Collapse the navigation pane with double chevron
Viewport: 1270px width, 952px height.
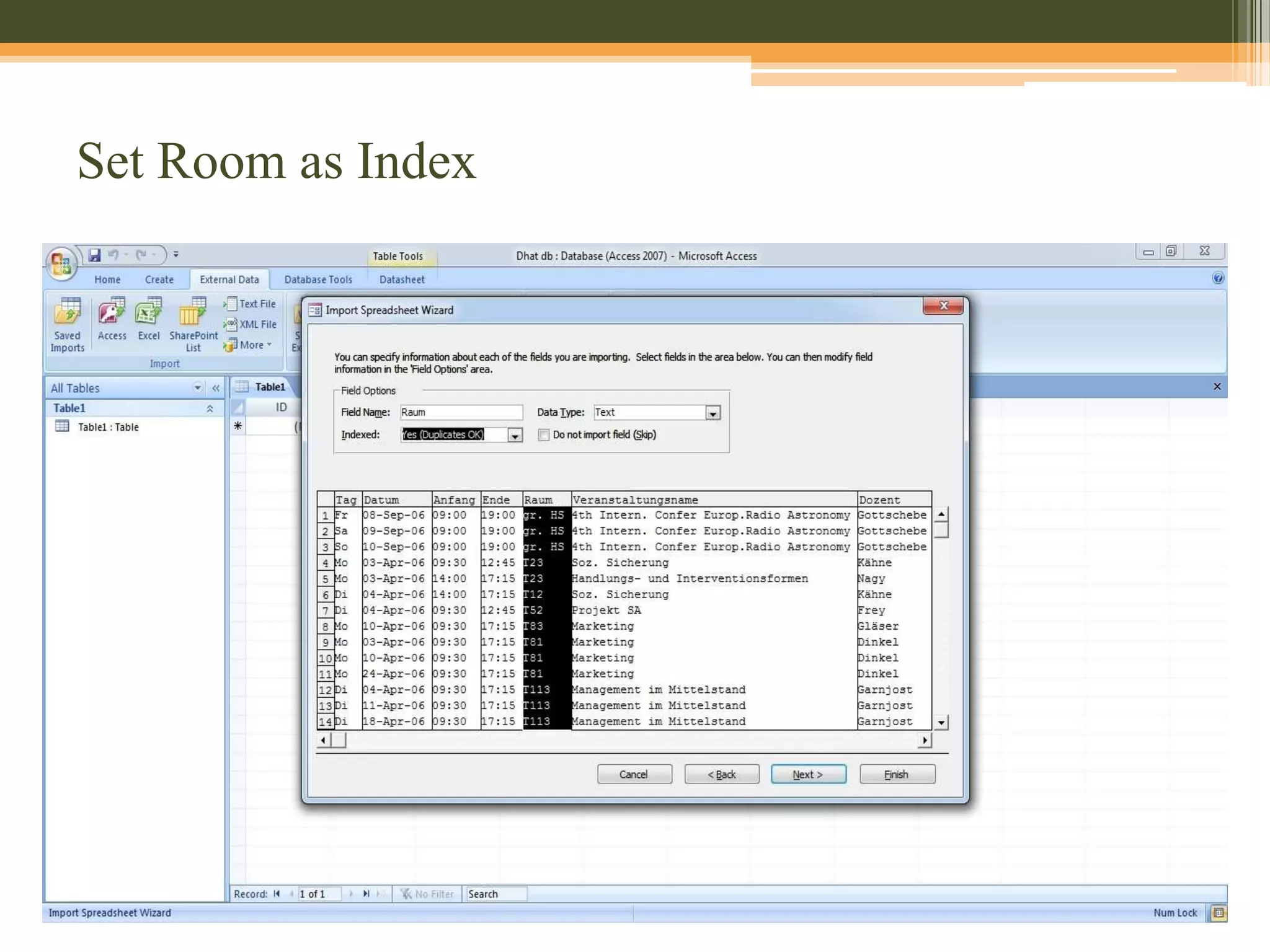tap(216, 388)
